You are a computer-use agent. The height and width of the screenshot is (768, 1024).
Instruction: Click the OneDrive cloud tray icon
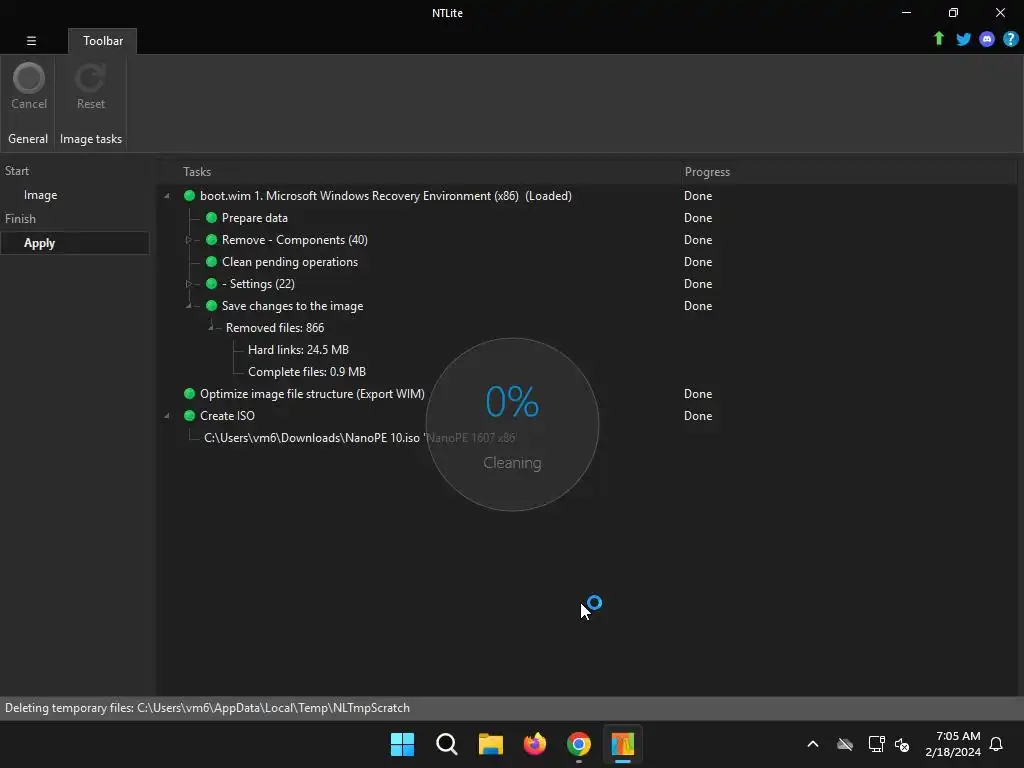point(845,744)
